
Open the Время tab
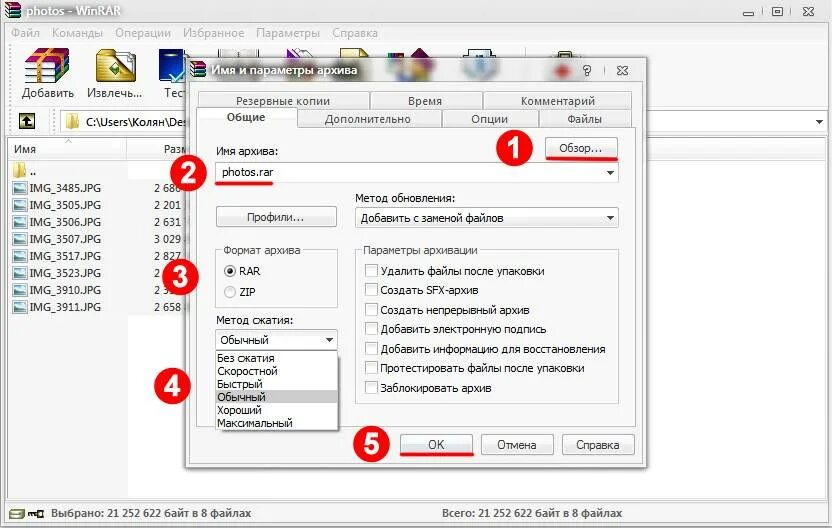(425, 100)
